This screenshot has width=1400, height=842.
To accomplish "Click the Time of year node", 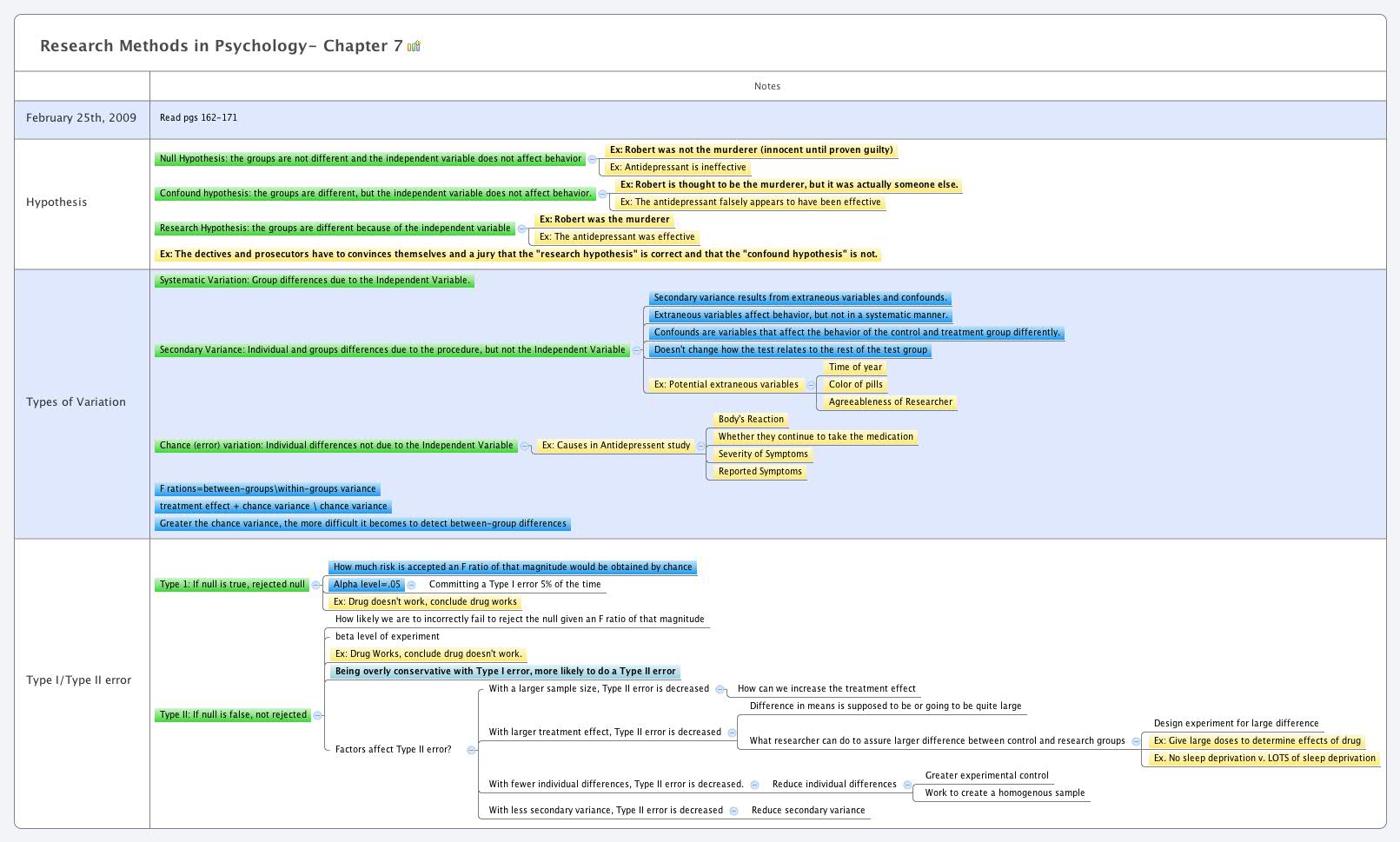I will [x=855, y=367].
